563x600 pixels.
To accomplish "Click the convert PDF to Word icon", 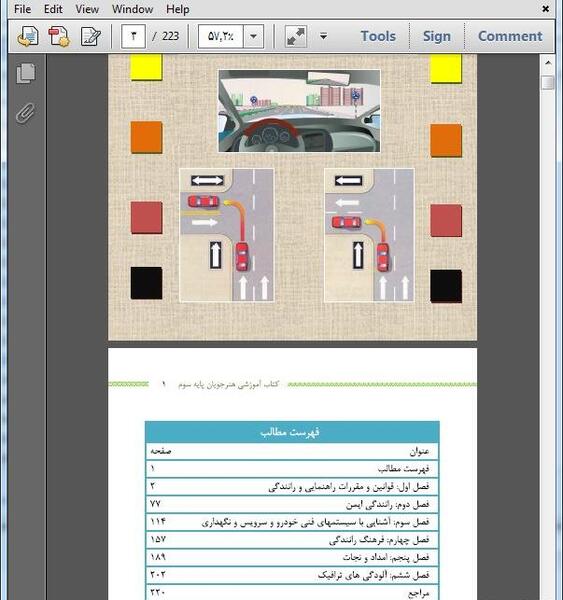I will tap(28, 36).
